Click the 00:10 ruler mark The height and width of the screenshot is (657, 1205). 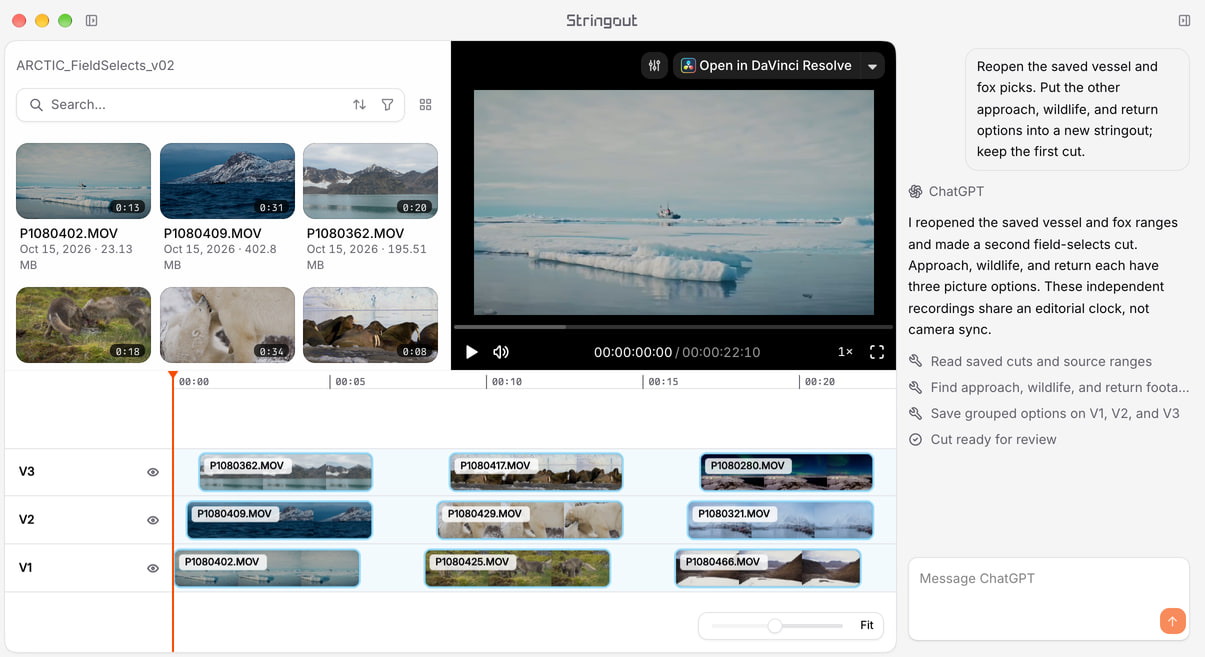(x=507, y=381)
